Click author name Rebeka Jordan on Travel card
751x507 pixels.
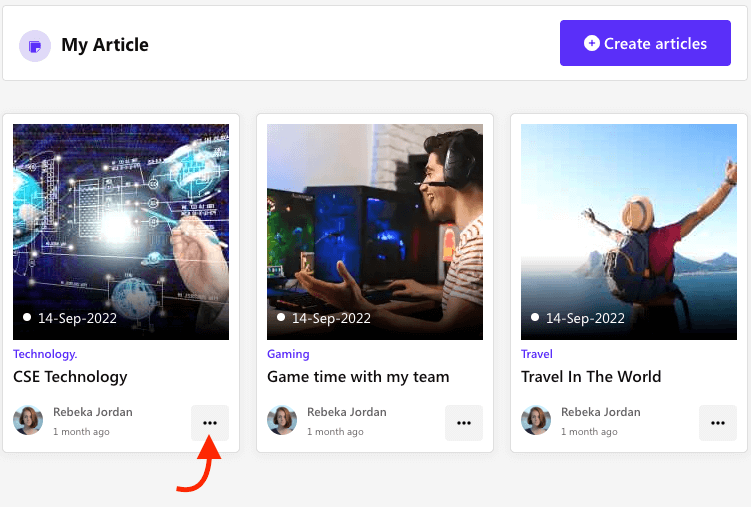tap(600, 412)
